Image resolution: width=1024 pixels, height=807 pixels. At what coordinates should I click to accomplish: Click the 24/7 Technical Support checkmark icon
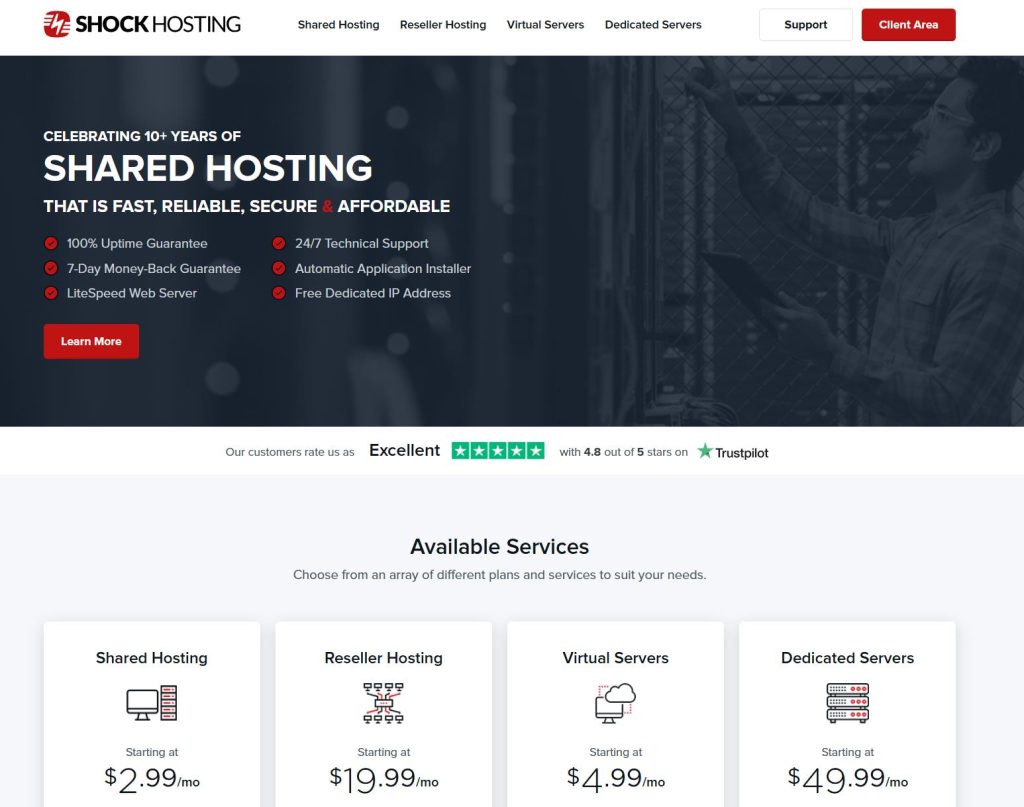pyautogui.click(x=279, y=244)
